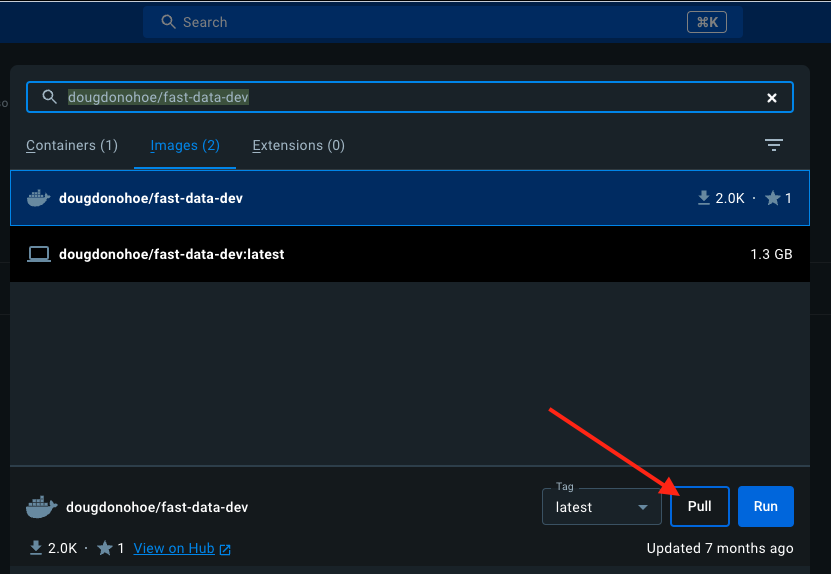831x574 pixels.
Task: Switch to the Extensions (0) tab
Action: click(298, 146)
